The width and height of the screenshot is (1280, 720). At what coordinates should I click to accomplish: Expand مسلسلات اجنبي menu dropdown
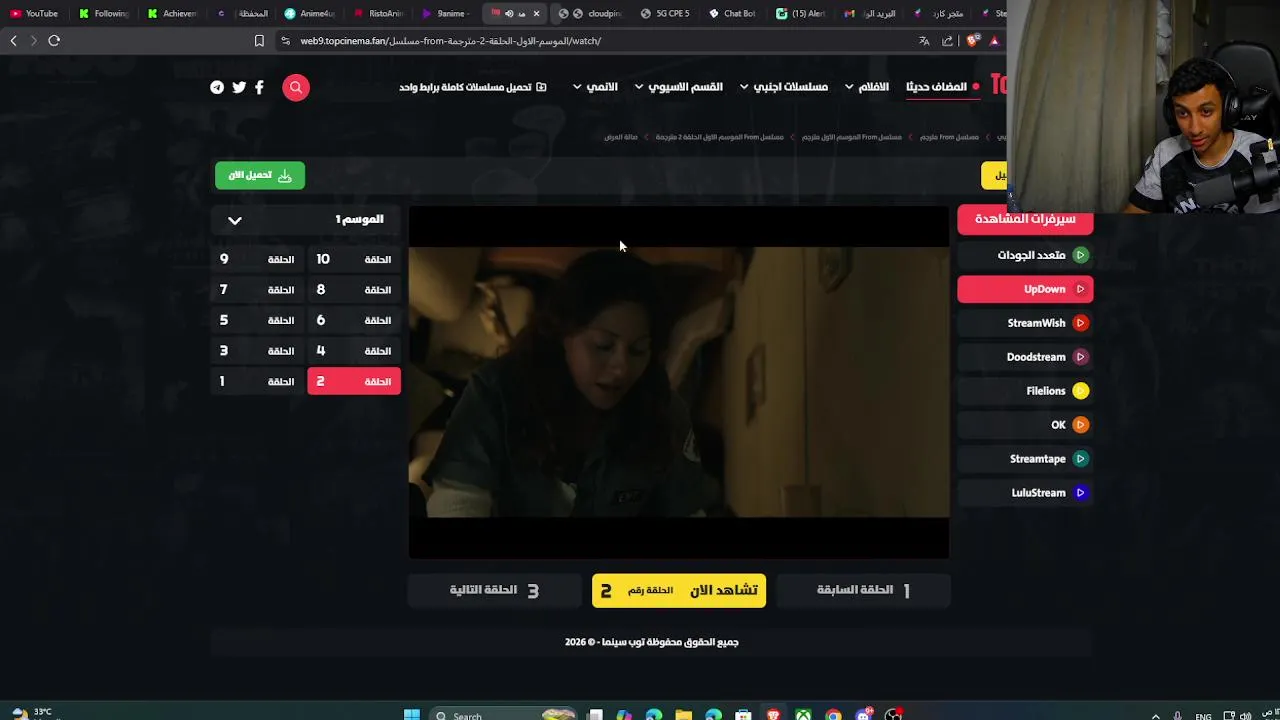pyautogui.click(x=743, y=88)
